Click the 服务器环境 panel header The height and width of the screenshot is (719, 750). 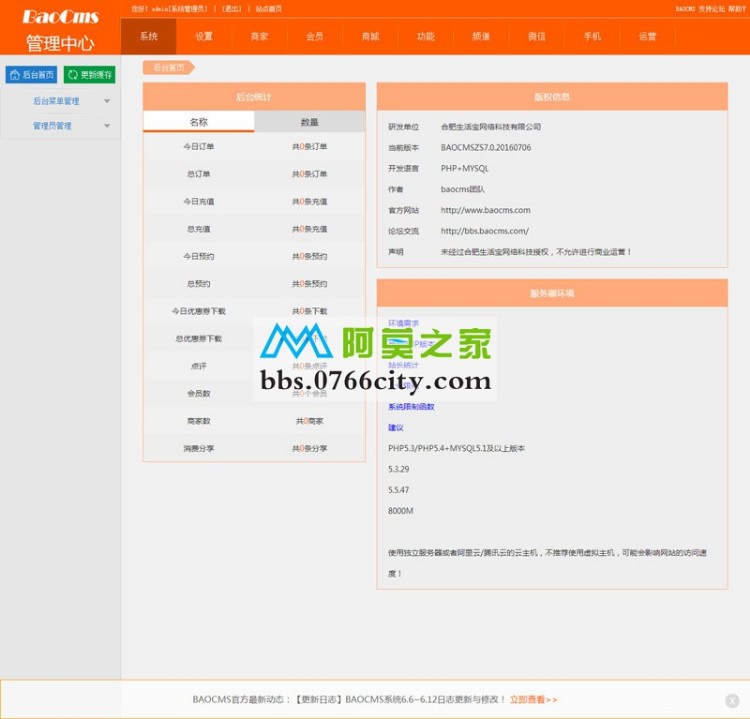tap(552, 293)
